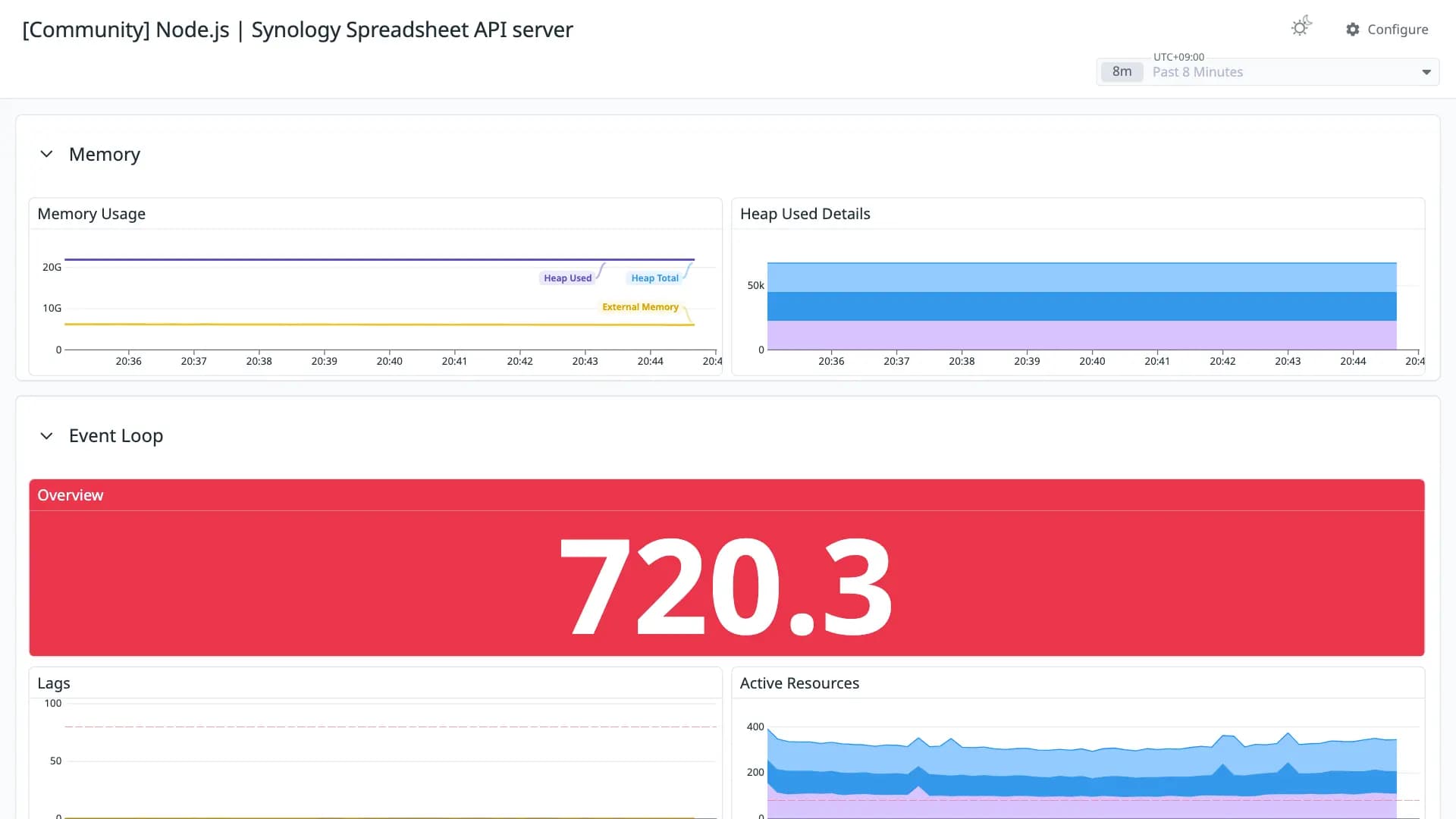Collapse the Memory section
Screen dimensions: 1456x819
click(46, 154)
